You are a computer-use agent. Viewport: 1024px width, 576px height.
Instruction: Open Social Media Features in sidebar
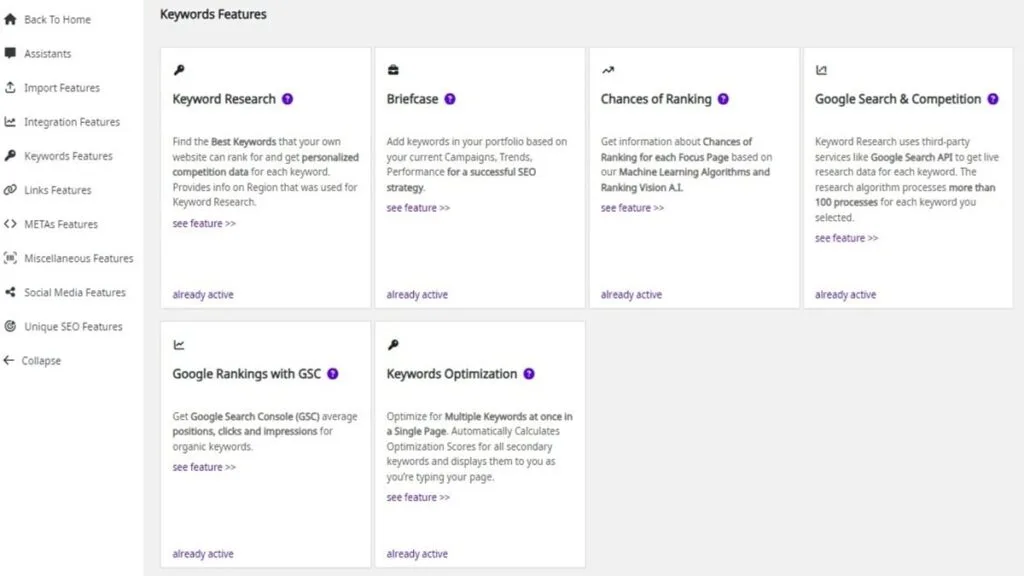pos(74,293)
